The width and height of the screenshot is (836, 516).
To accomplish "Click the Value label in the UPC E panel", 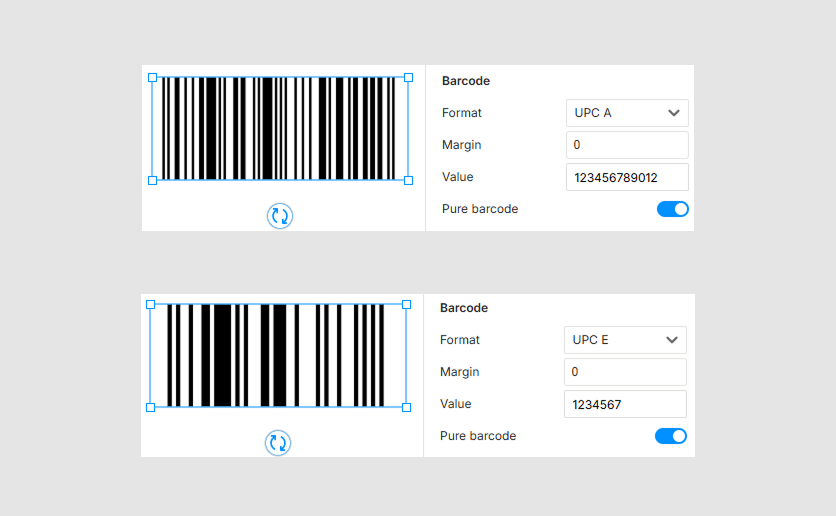I will [x=455, y=404].
